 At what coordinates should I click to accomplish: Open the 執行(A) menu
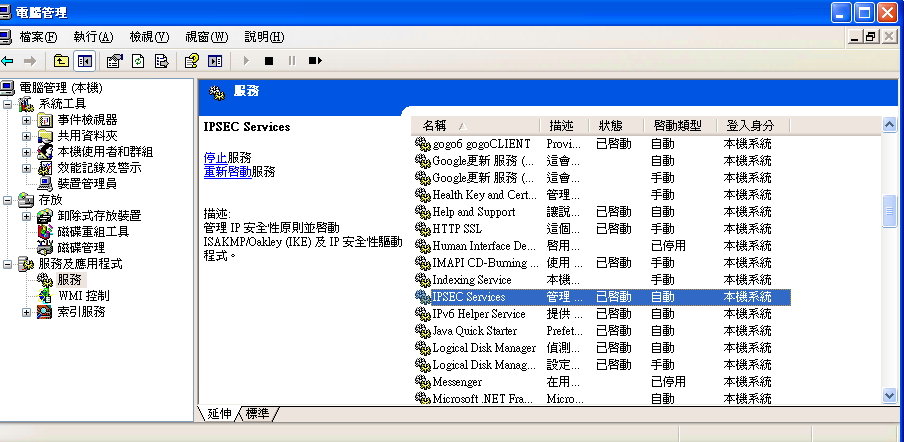click(93, 37)
